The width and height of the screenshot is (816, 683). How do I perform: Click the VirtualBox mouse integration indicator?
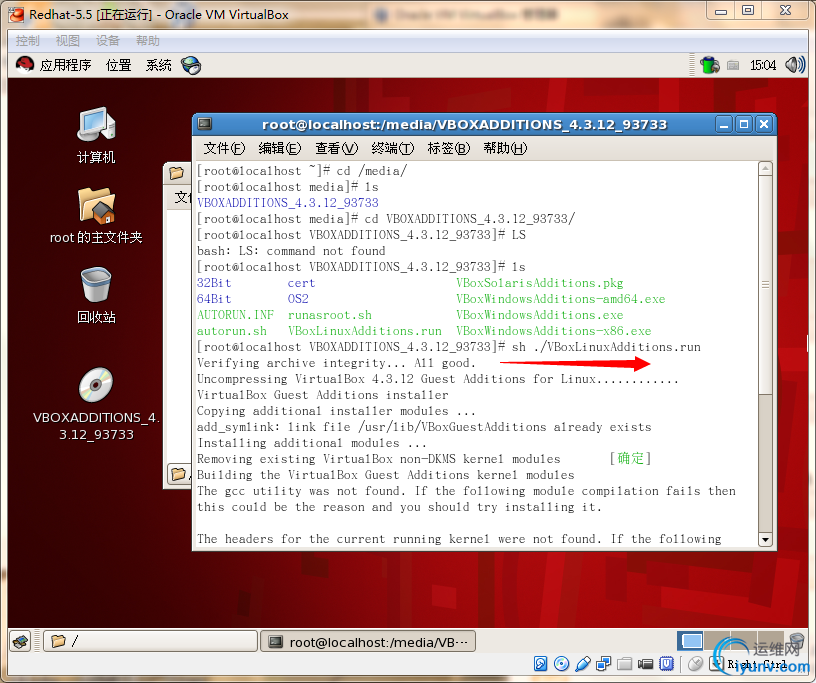coord(695,664)
